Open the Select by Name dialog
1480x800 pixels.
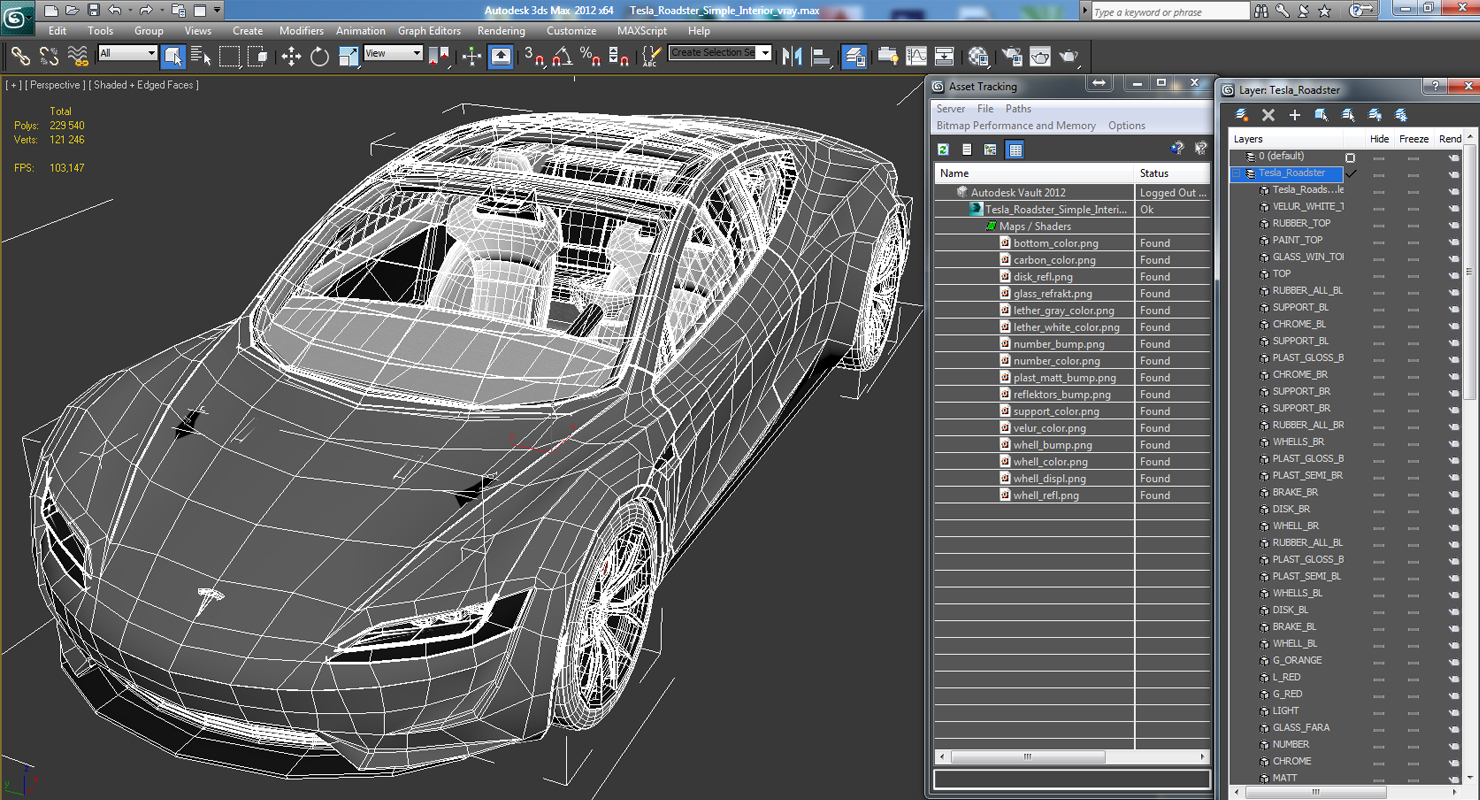tap(200, 56)
